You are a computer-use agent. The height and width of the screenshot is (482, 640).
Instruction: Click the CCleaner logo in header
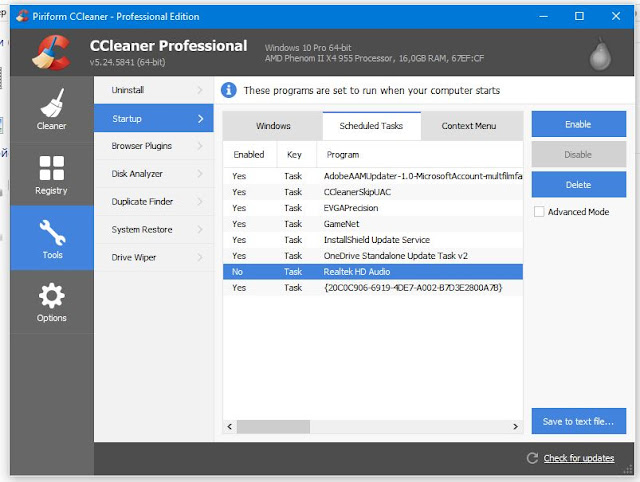(51, 52)
